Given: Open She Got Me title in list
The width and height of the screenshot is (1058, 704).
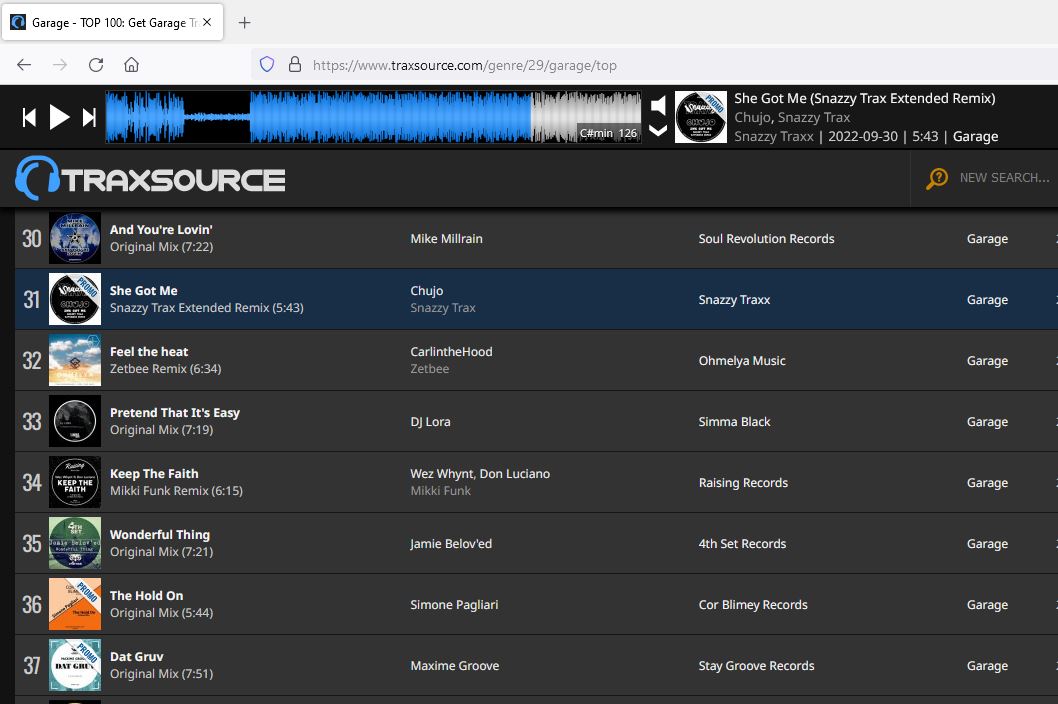Looking at the screenshot, I should tap(144, 291).
